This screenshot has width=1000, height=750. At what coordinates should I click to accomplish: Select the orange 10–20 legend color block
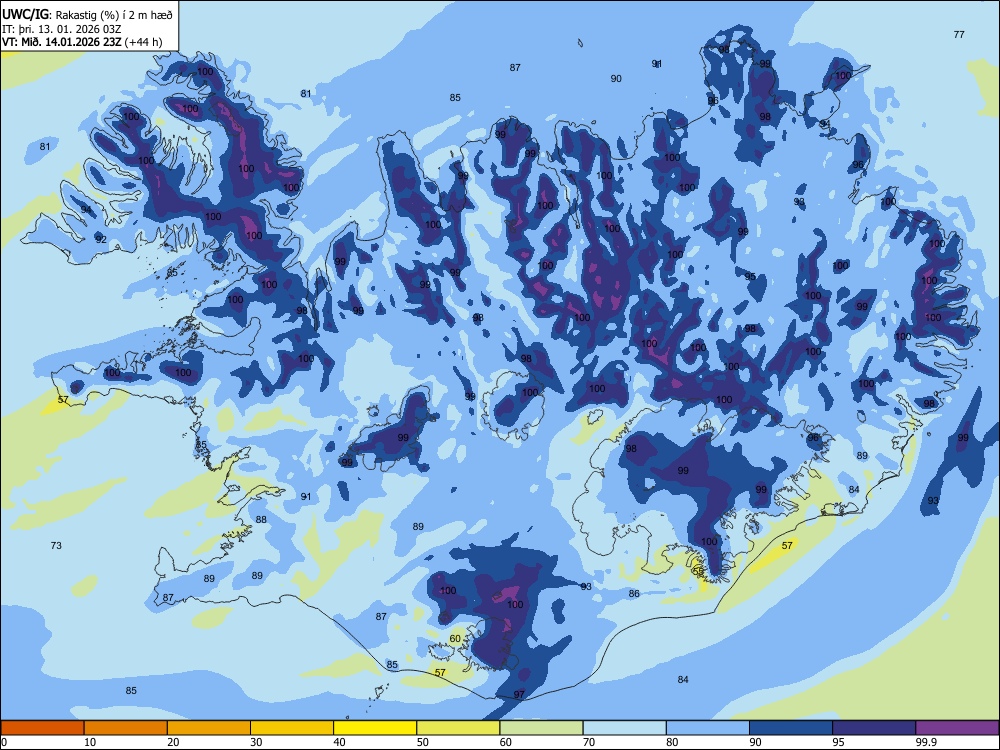126,728
